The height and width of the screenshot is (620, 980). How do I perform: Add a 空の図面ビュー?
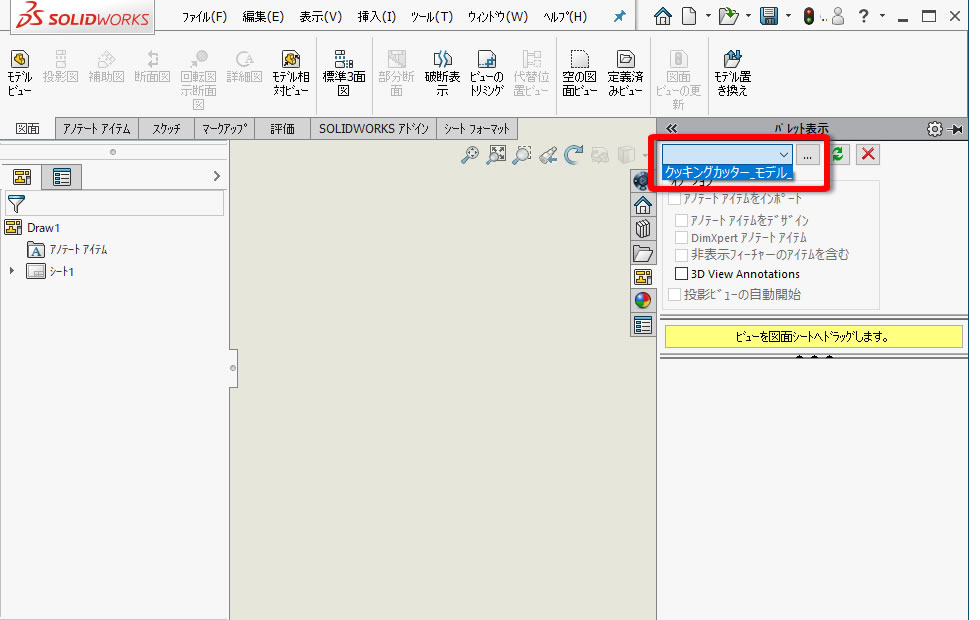579,73
